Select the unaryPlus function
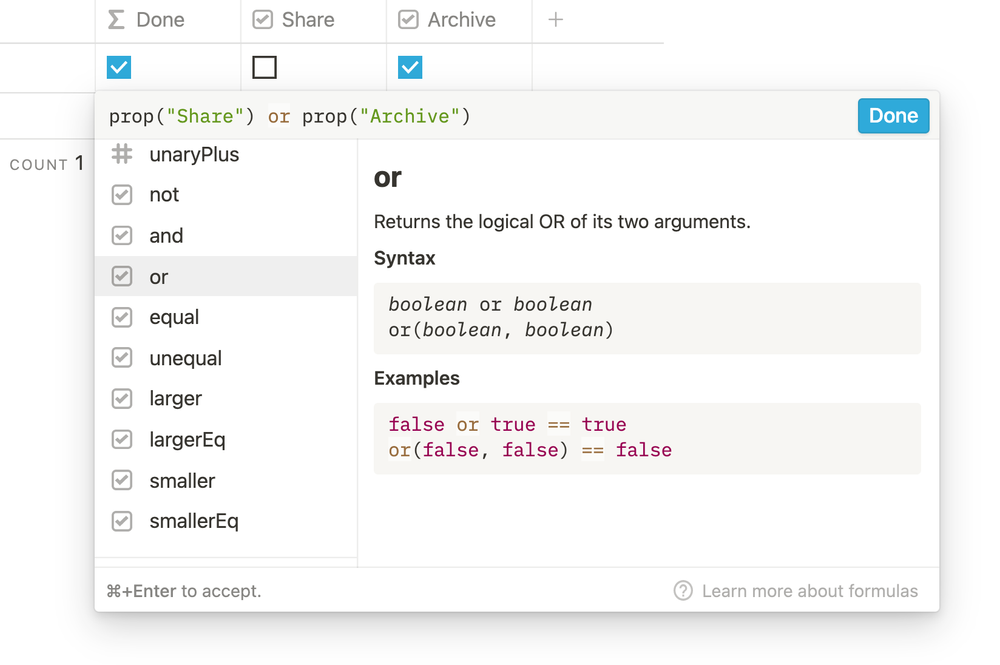Viewport: 1000px width, 665px height. coord(226,154)
